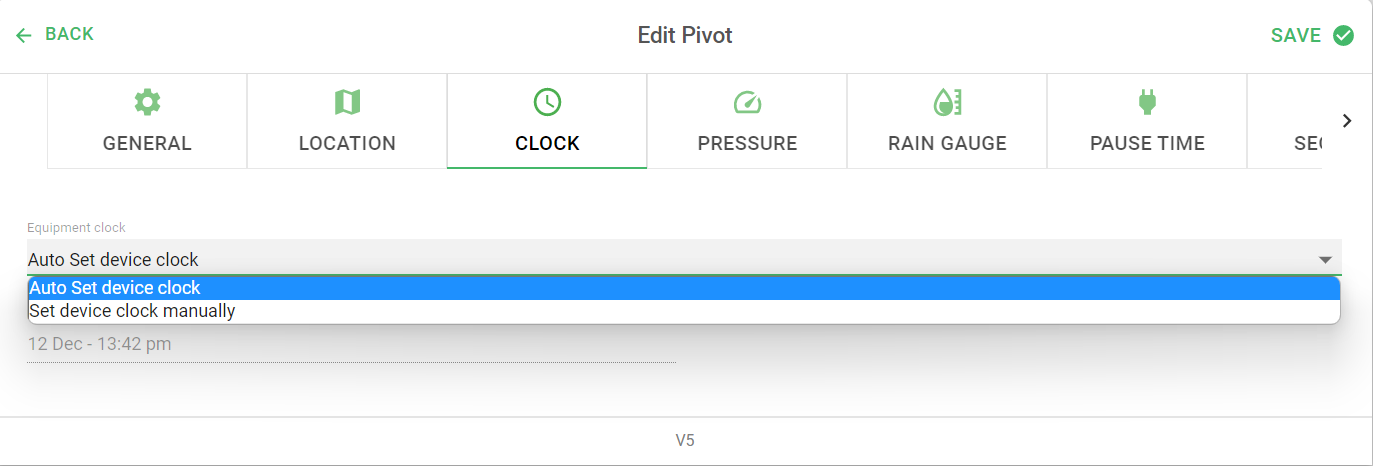Click the green checkmark icon next to SAVE
The image size is (1373, 466).
point(1343,35)
